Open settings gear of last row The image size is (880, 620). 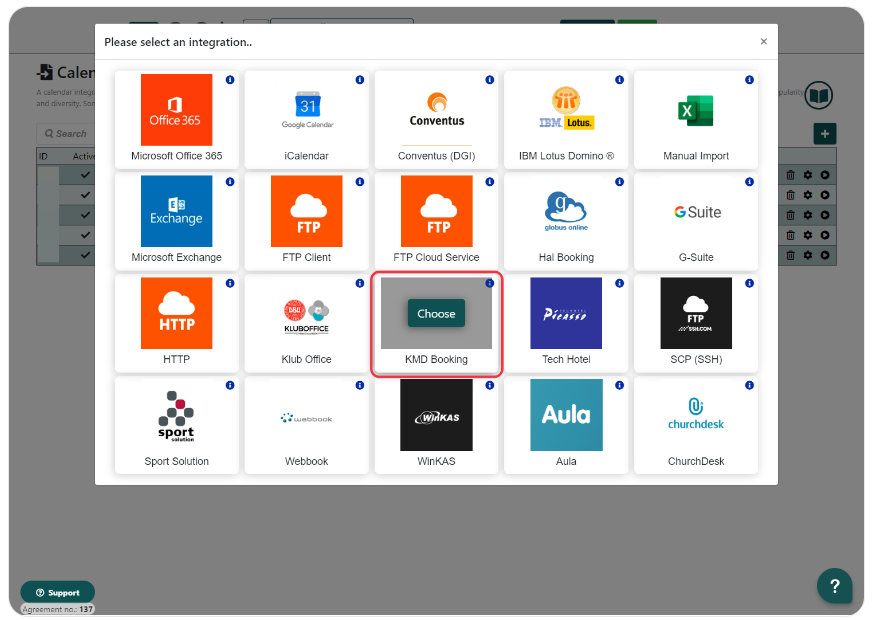pyautogui.click(x=808, y=255)
